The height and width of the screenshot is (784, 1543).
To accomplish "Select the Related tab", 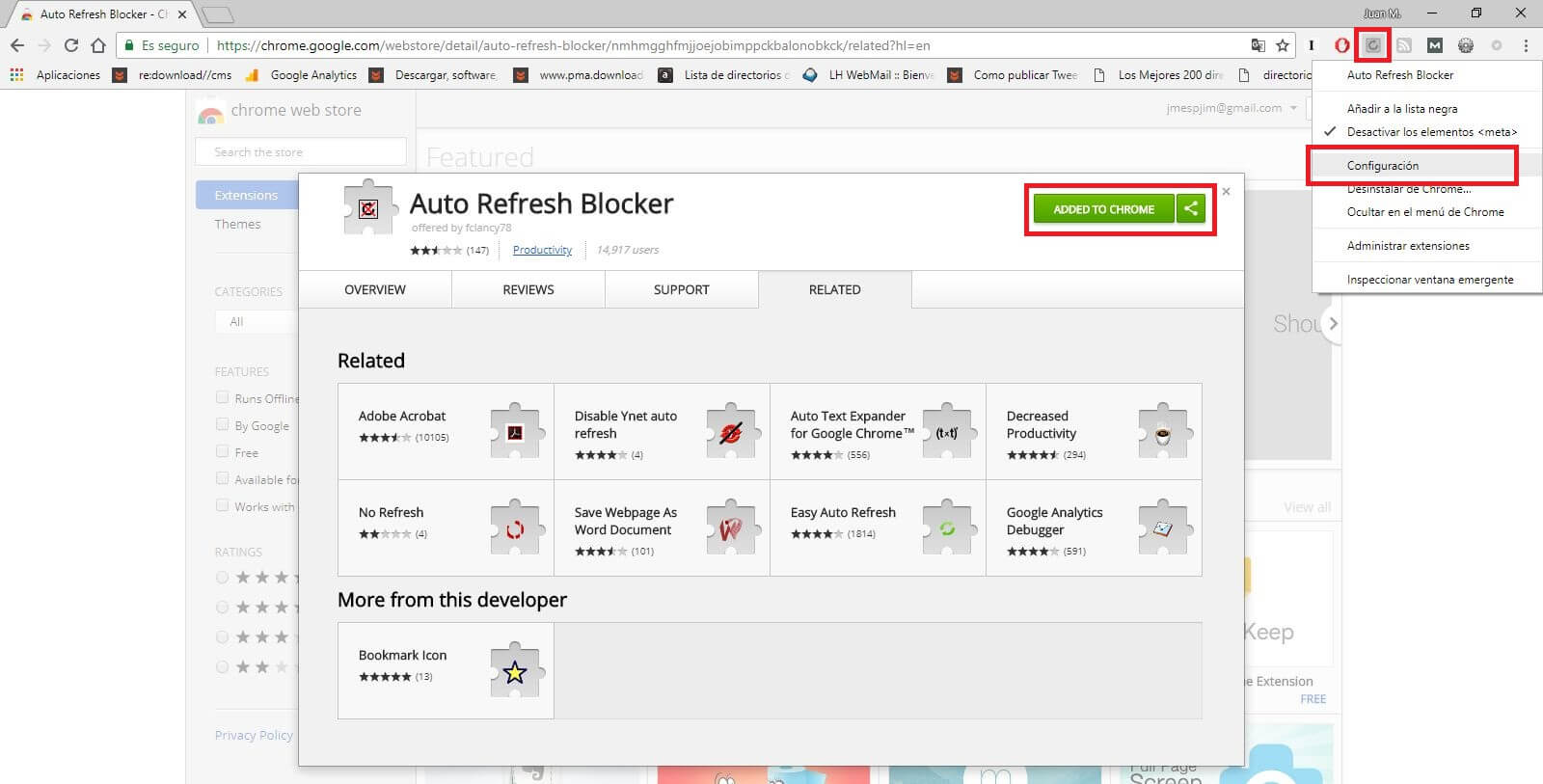I will 835,289.
